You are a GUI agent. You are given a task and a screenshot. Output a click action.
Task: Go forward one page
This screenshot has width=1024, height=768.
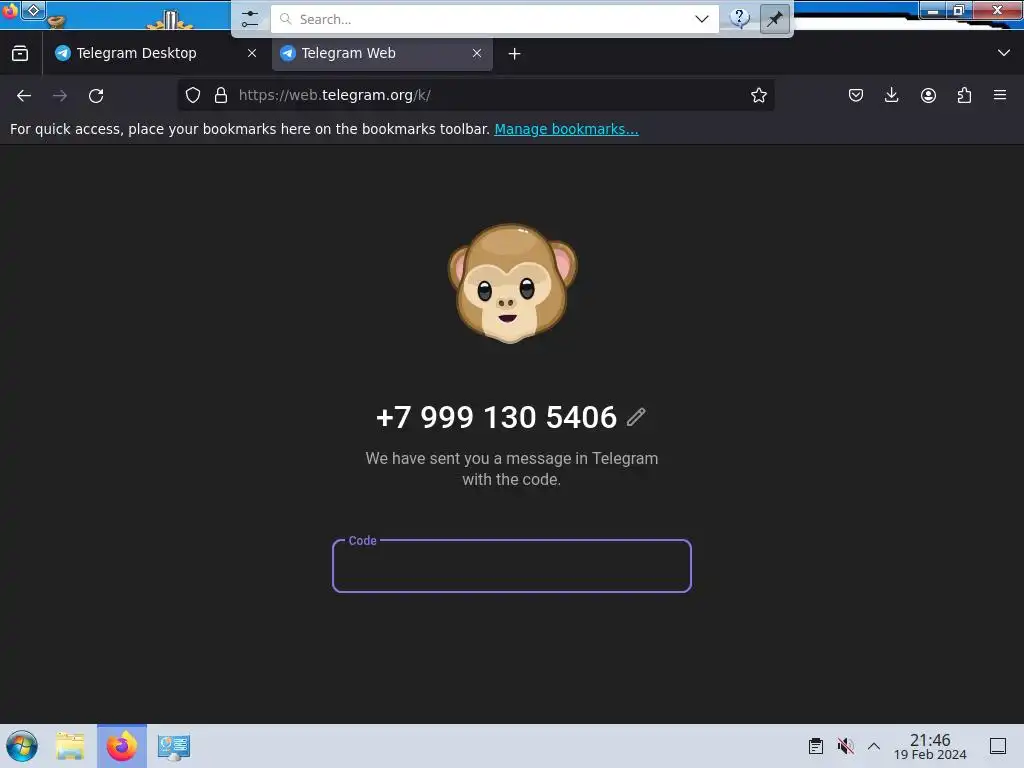[60, 96]
